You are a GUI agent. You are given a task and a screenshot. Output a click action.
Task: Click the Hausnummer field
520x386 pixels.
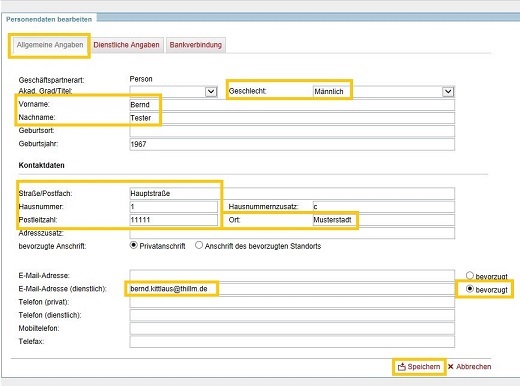[173, 207]
